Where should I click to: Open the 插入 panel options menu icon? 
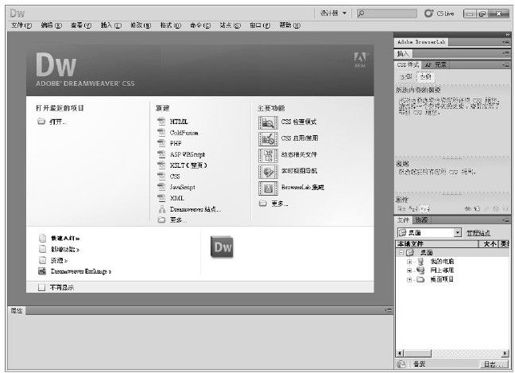(506, 53)
